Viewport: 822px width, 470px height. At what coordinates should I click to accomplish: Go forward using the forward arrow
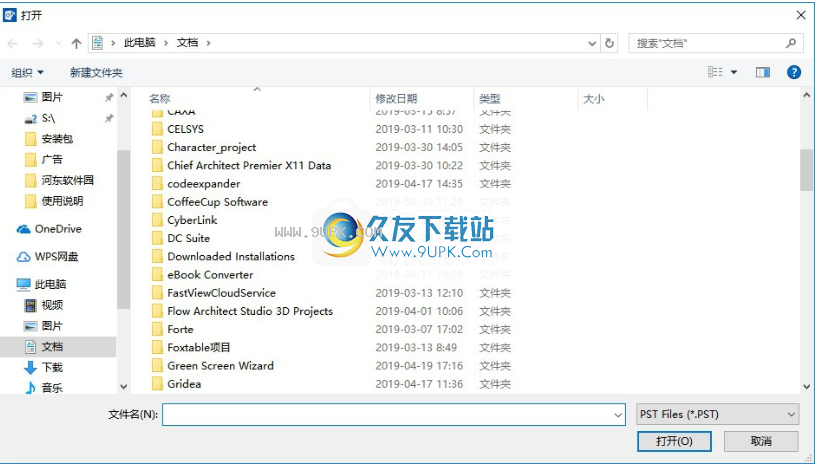(x=38, y=43)
